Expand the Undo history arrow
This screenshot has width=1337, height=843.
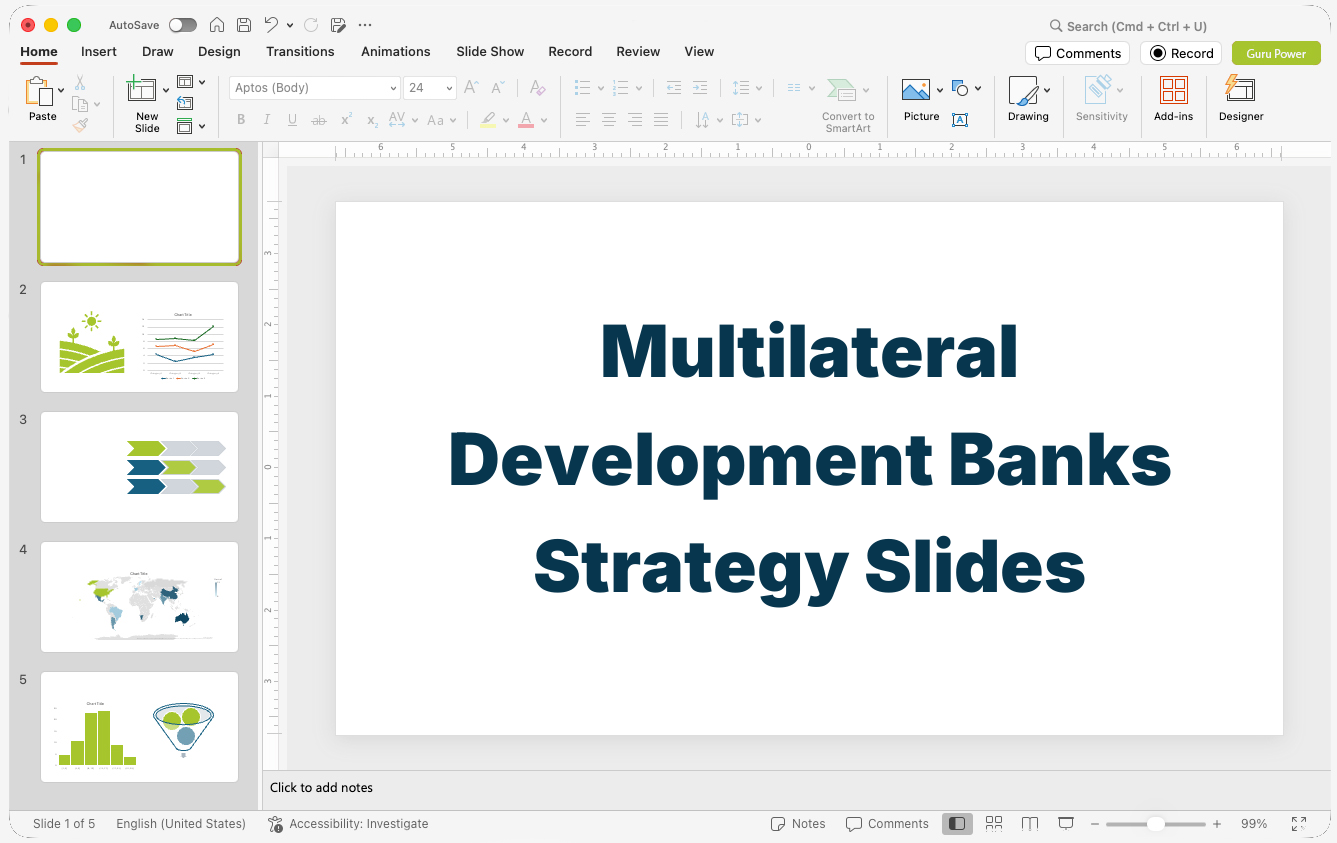point(290,25)
